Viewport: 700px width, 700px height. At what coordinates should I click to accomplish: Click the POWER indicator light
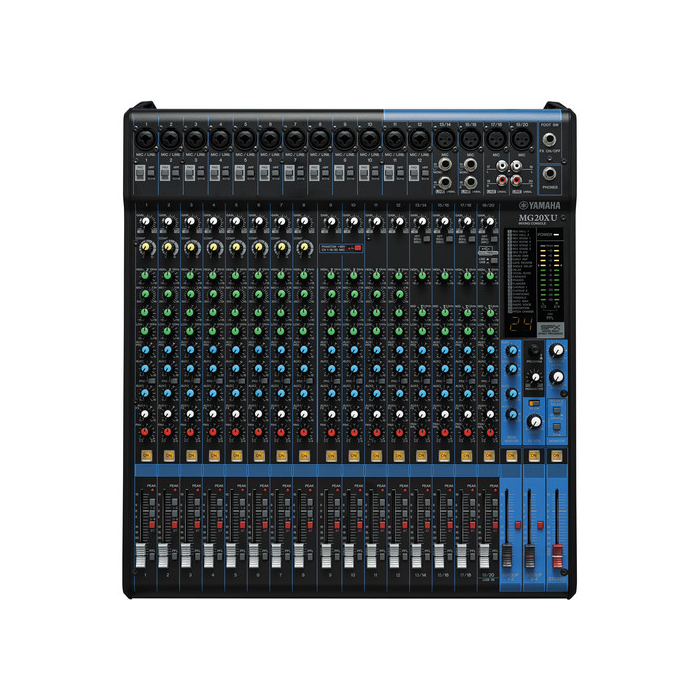pyautogui.click(x=556, y=234)
